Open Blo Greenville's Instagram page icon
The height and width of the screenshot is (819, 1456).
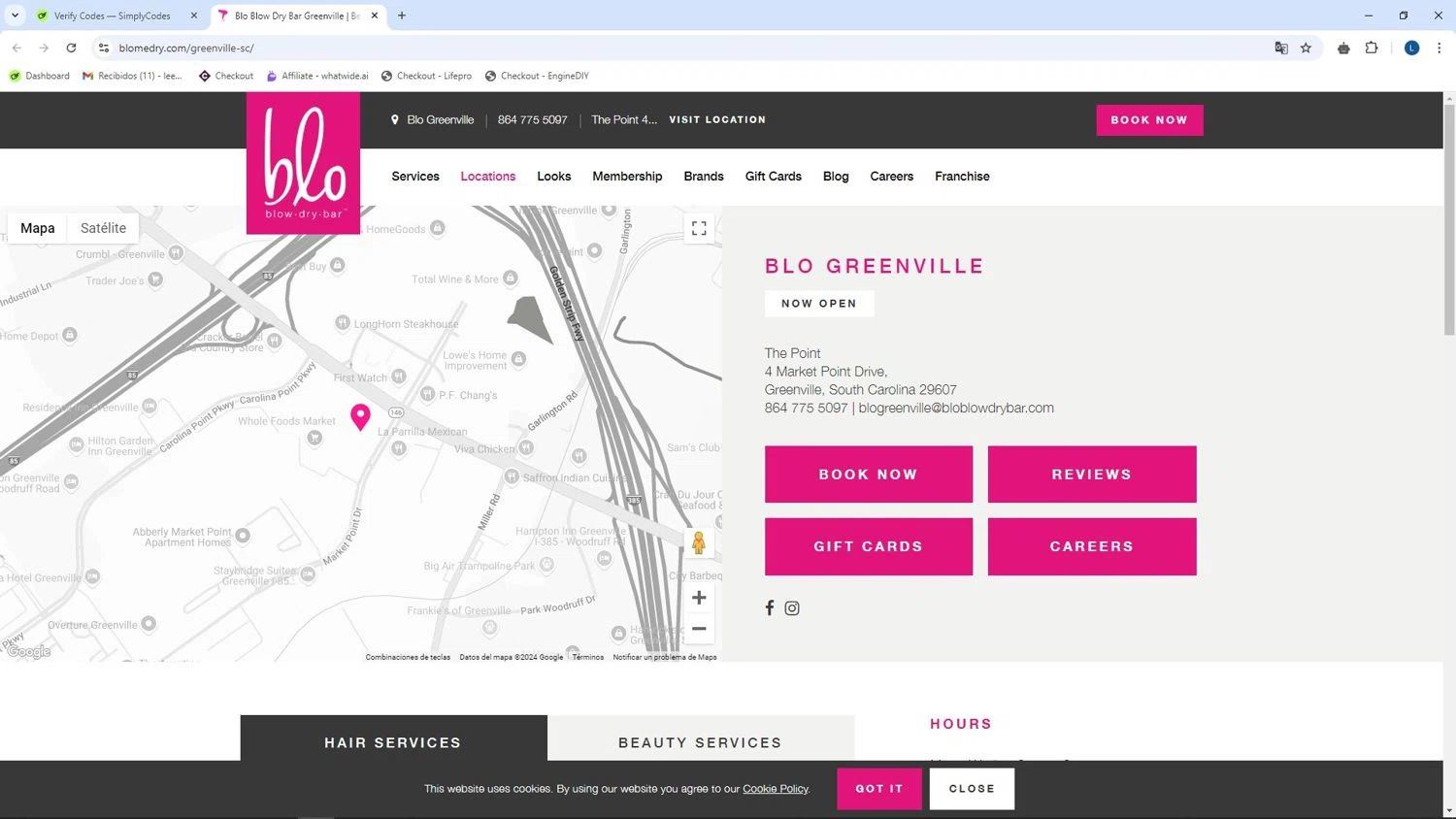(x=792, y=607)
